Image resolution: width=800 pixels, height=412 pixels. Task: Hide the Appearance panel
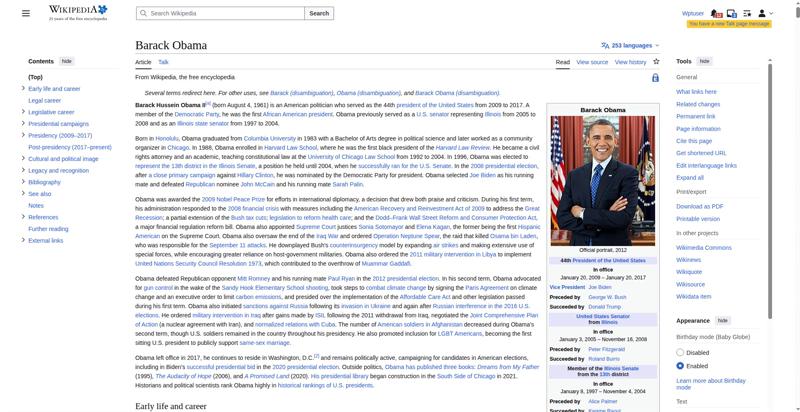722,321
